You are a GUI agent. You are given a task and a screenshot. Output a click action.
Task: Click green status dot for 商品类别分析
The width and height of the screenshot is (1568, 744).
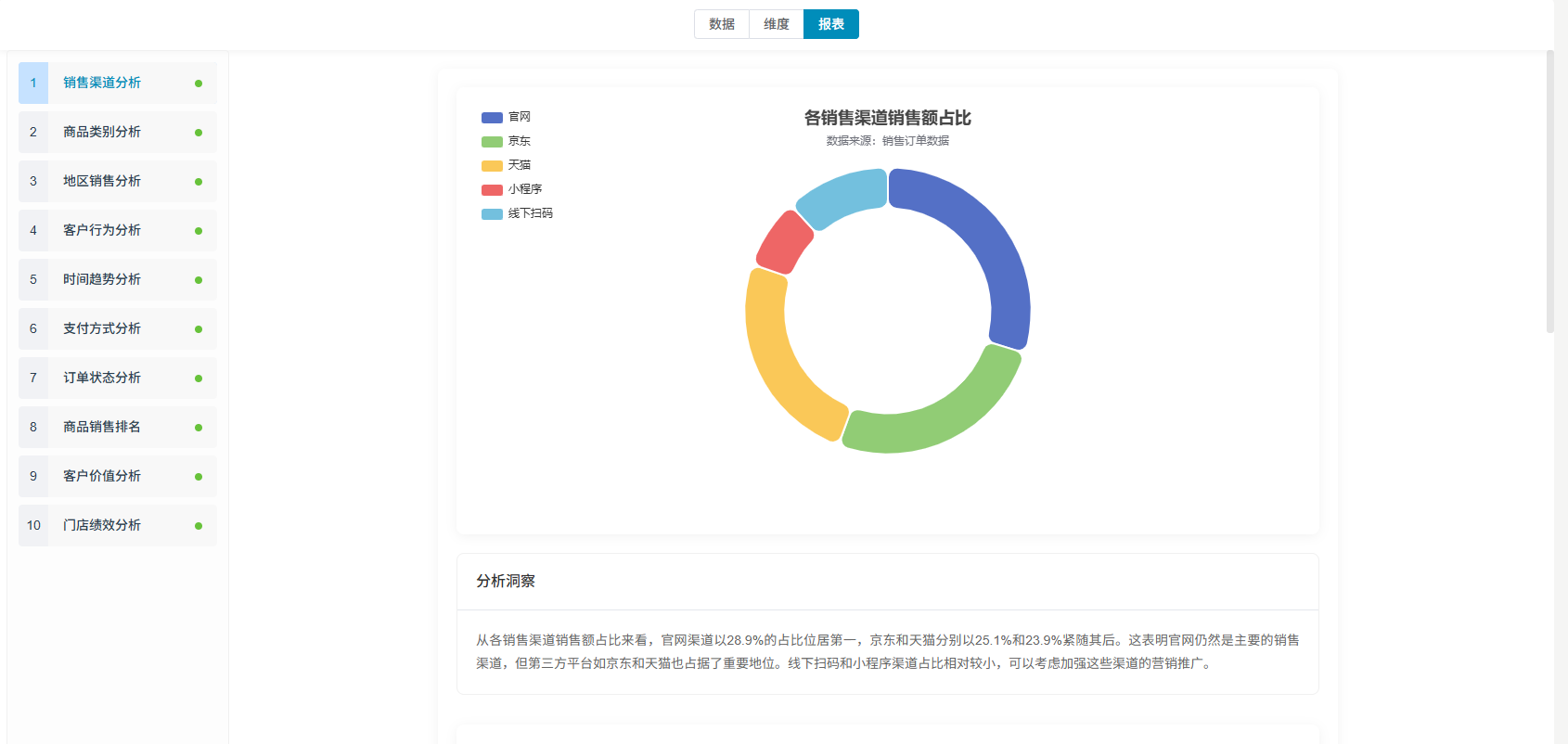tap(199, 133)
